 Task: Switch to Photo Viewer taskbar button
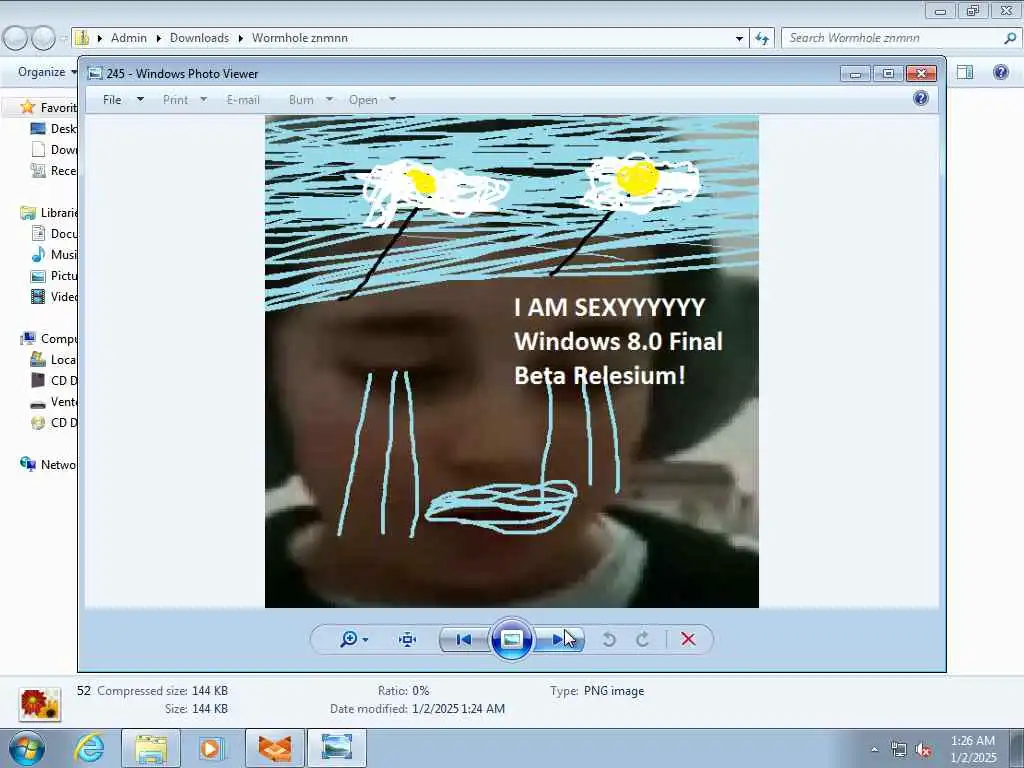pos(336,748)
